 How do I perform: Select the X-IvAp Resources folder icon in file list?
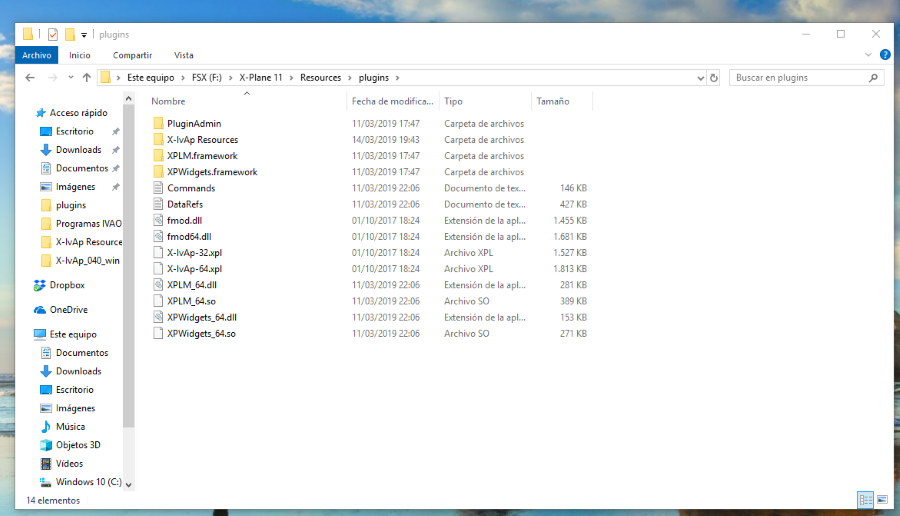click(158, 139)
